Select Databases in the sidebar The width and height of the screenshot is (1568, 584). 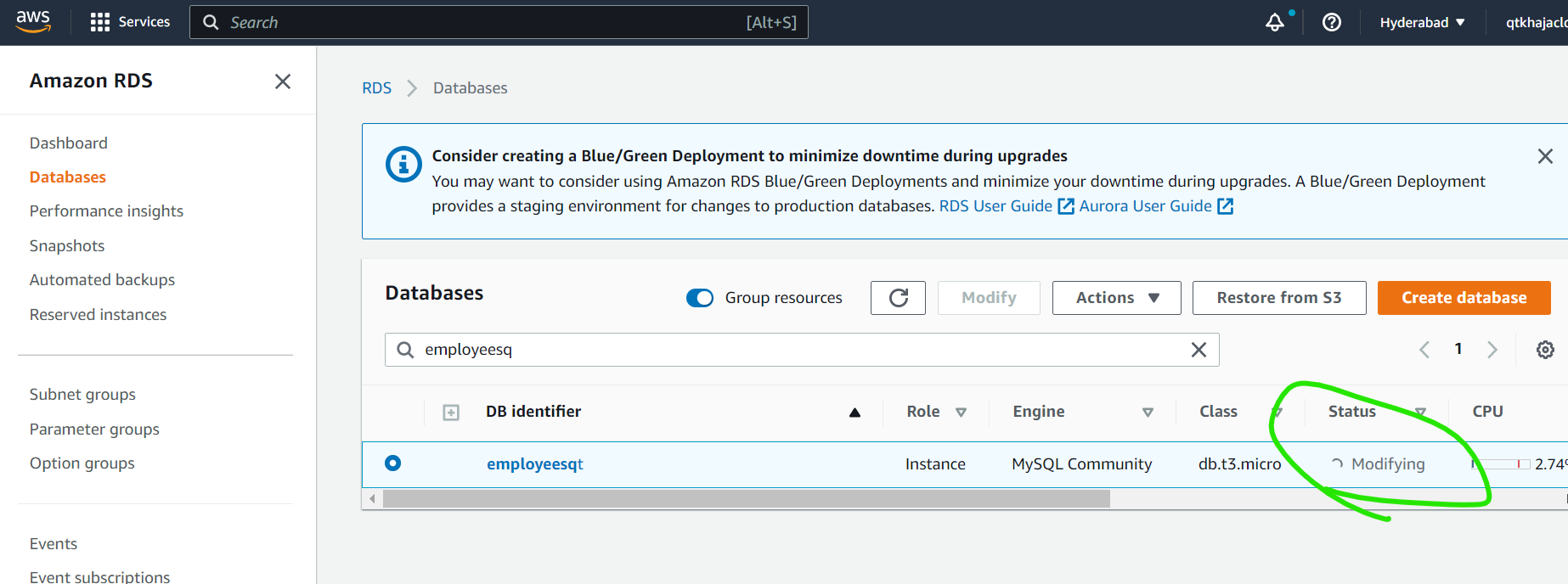pos(68,177)
